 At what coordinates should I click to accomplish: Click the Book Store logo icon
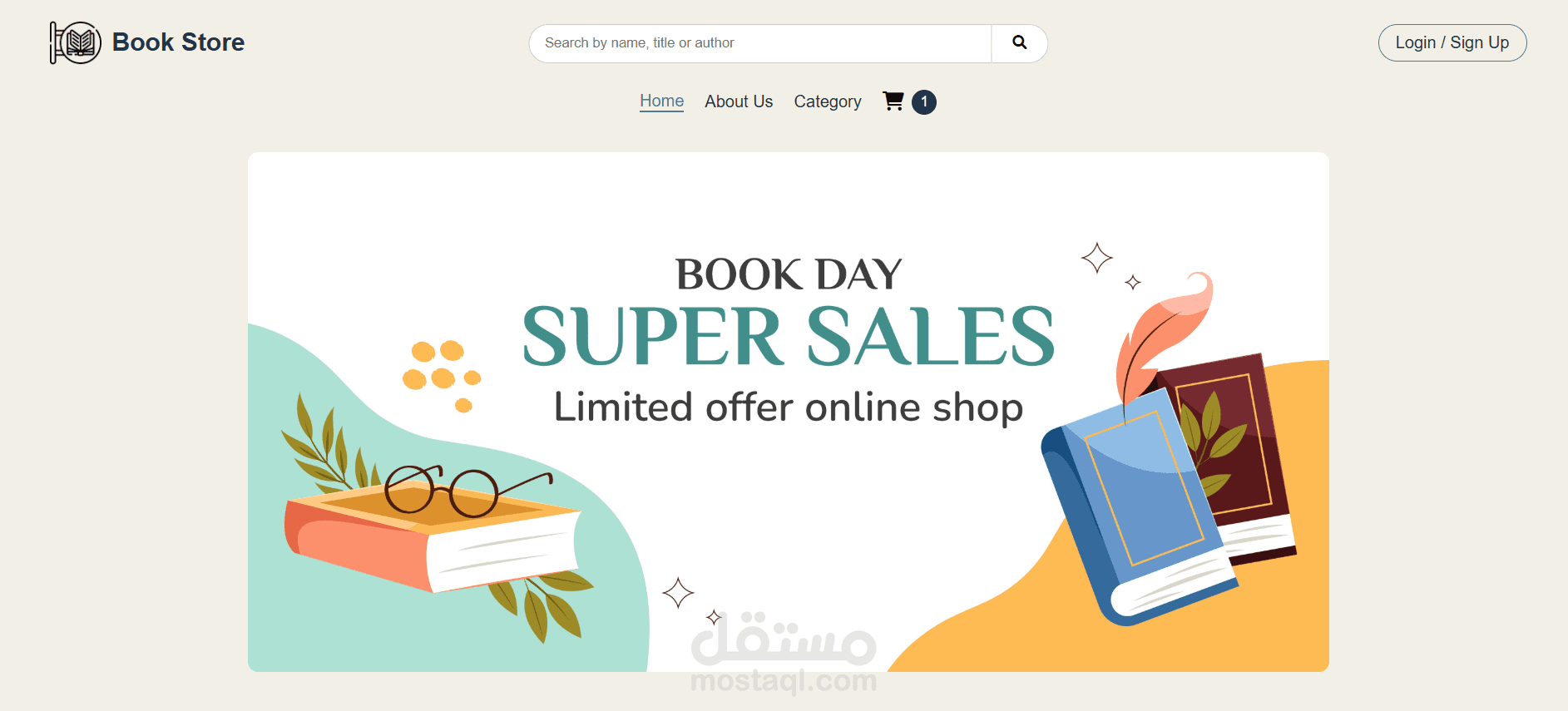click(76, 42)
